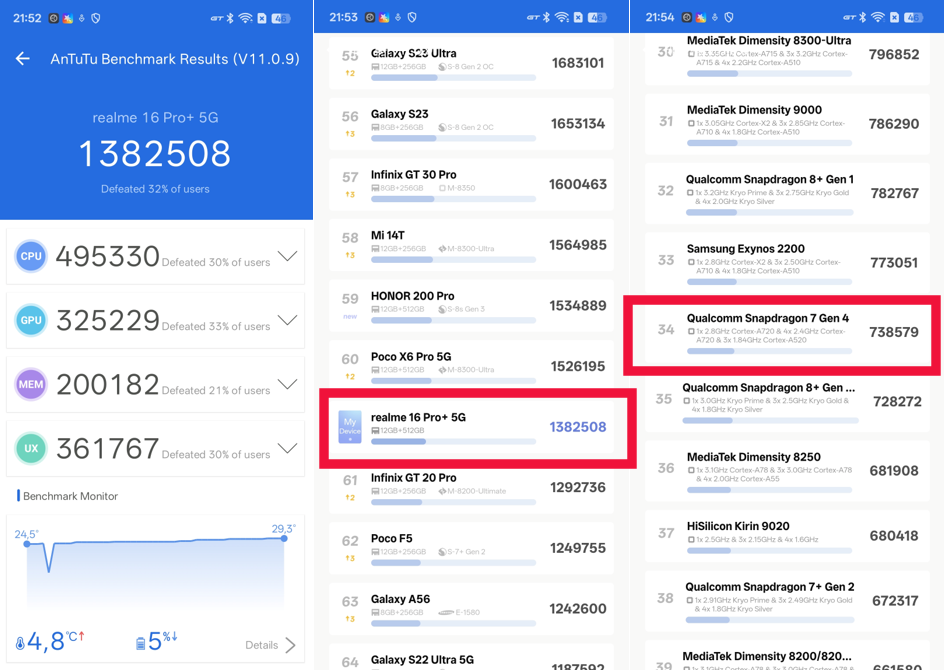944x670 pixels.
Task: Tap the Details chevron arrow
Action: [x=291, y=645]
